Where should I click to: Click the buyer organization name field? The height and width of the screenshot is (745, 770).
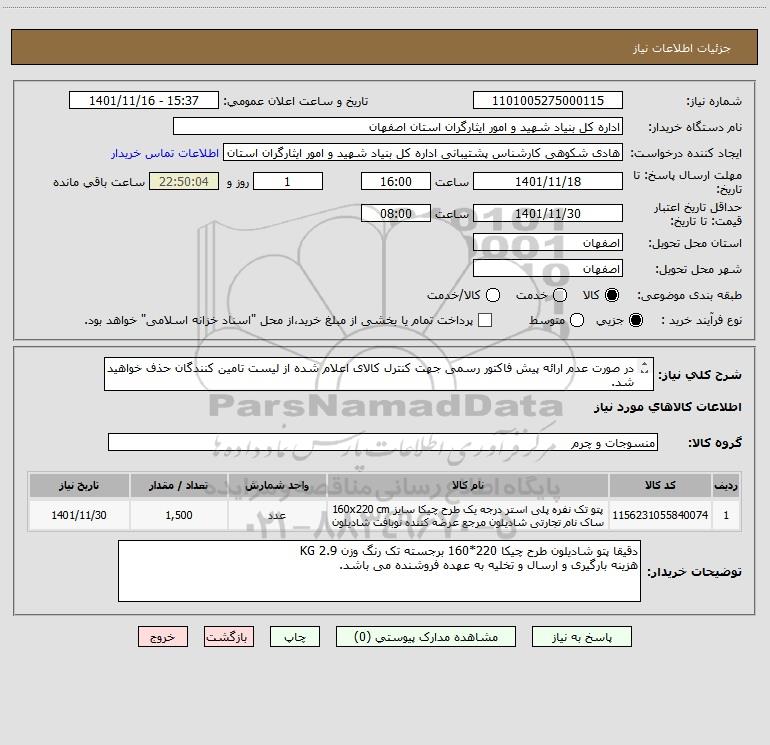tap(398, 127)
